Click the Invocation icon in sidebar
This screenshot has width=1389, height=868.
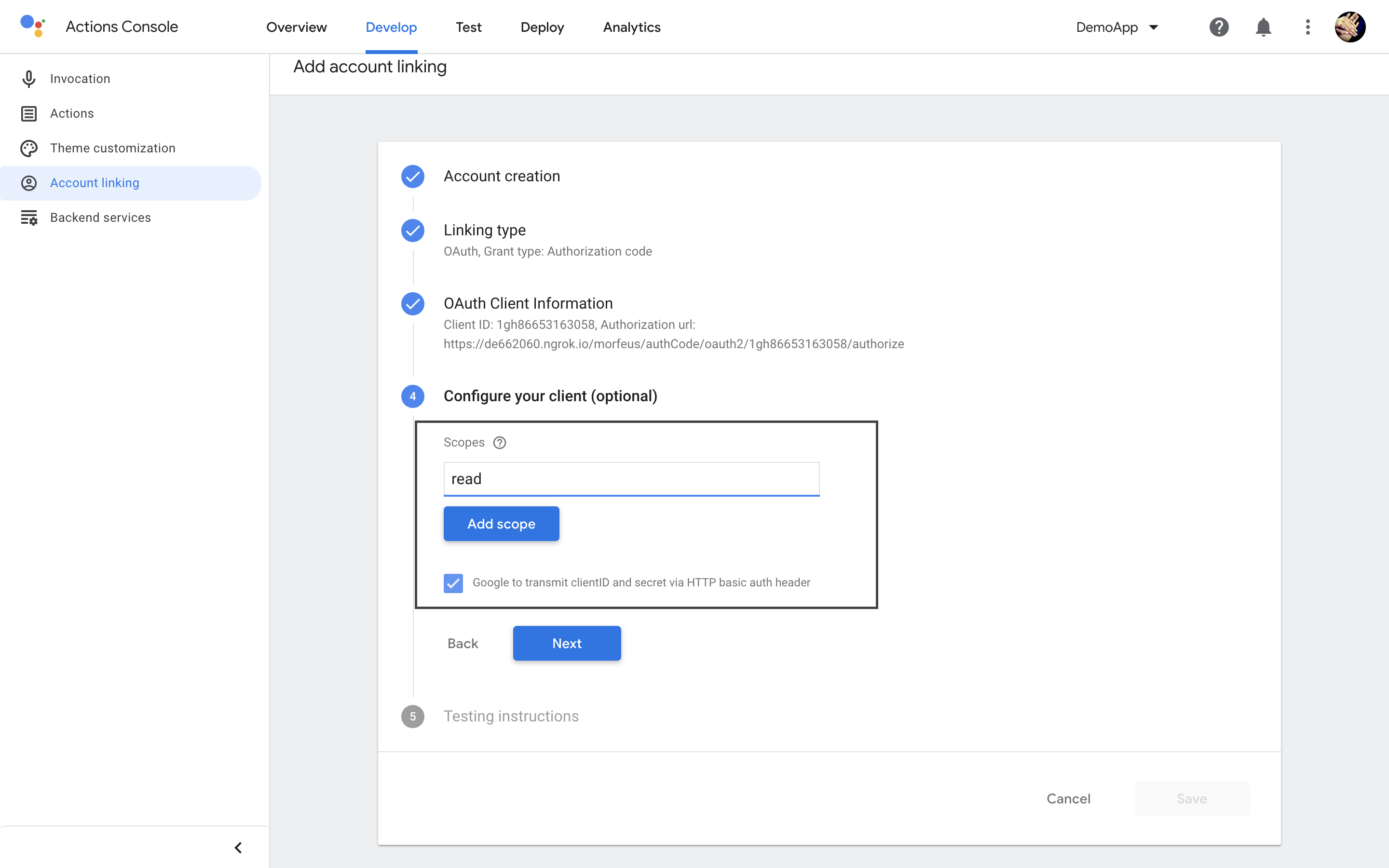click(29, 78)
